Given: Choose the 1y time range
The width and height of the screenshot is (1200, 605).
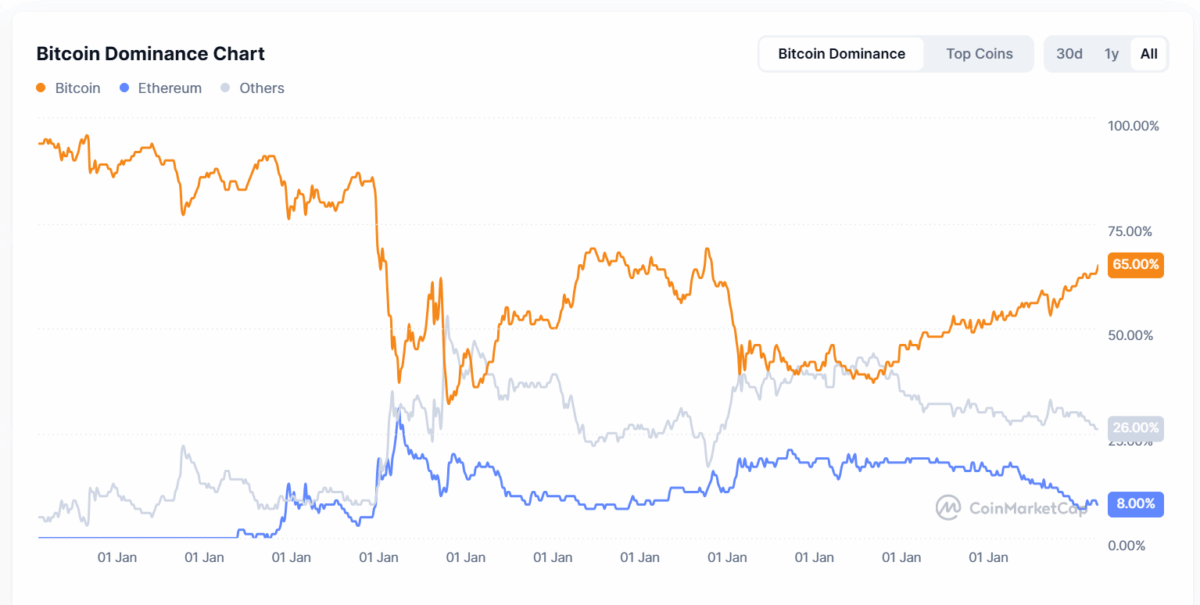Looking at the screenshot, I should click(1111, 54).
